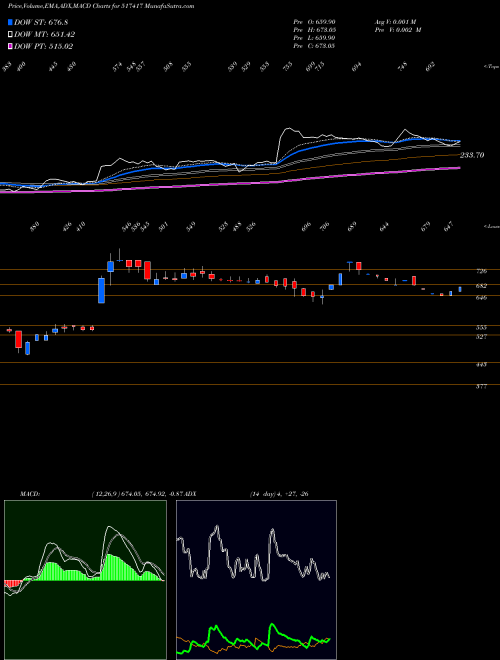Click the blue DOW ST legend swatch
500x660 pixels.
pos(10,22)
